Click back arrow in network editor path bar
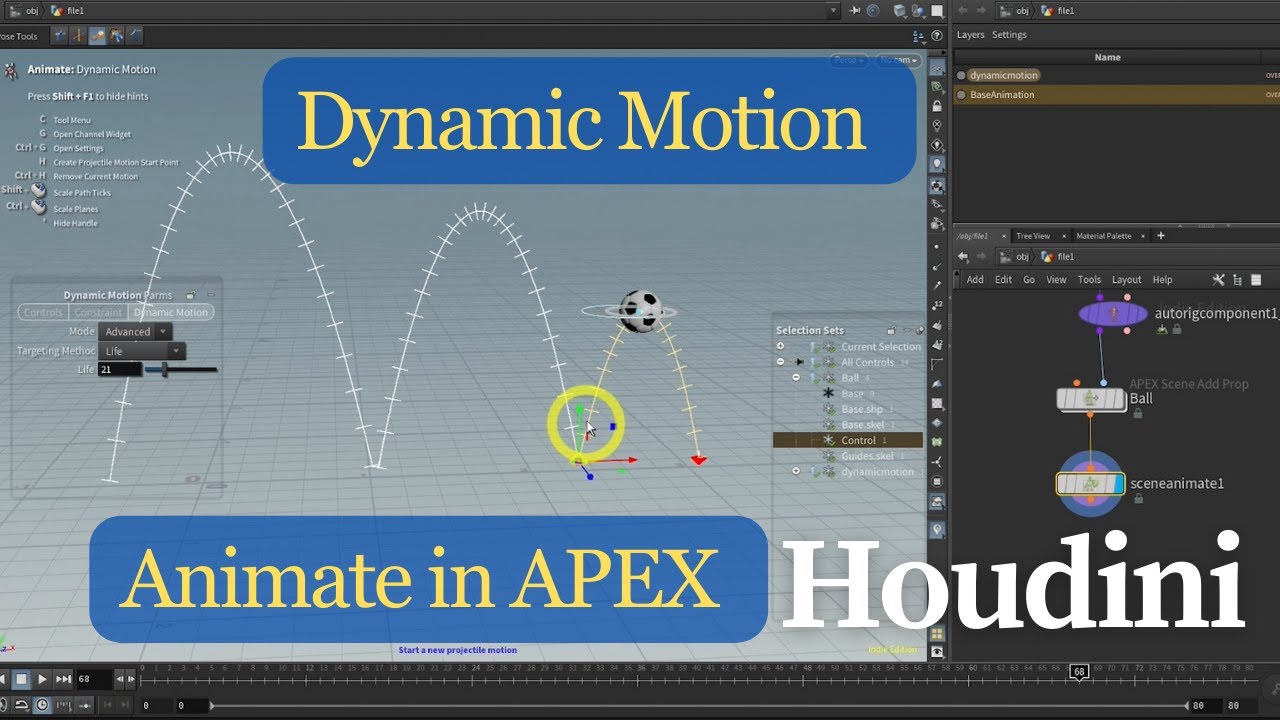 click(964, 257)
